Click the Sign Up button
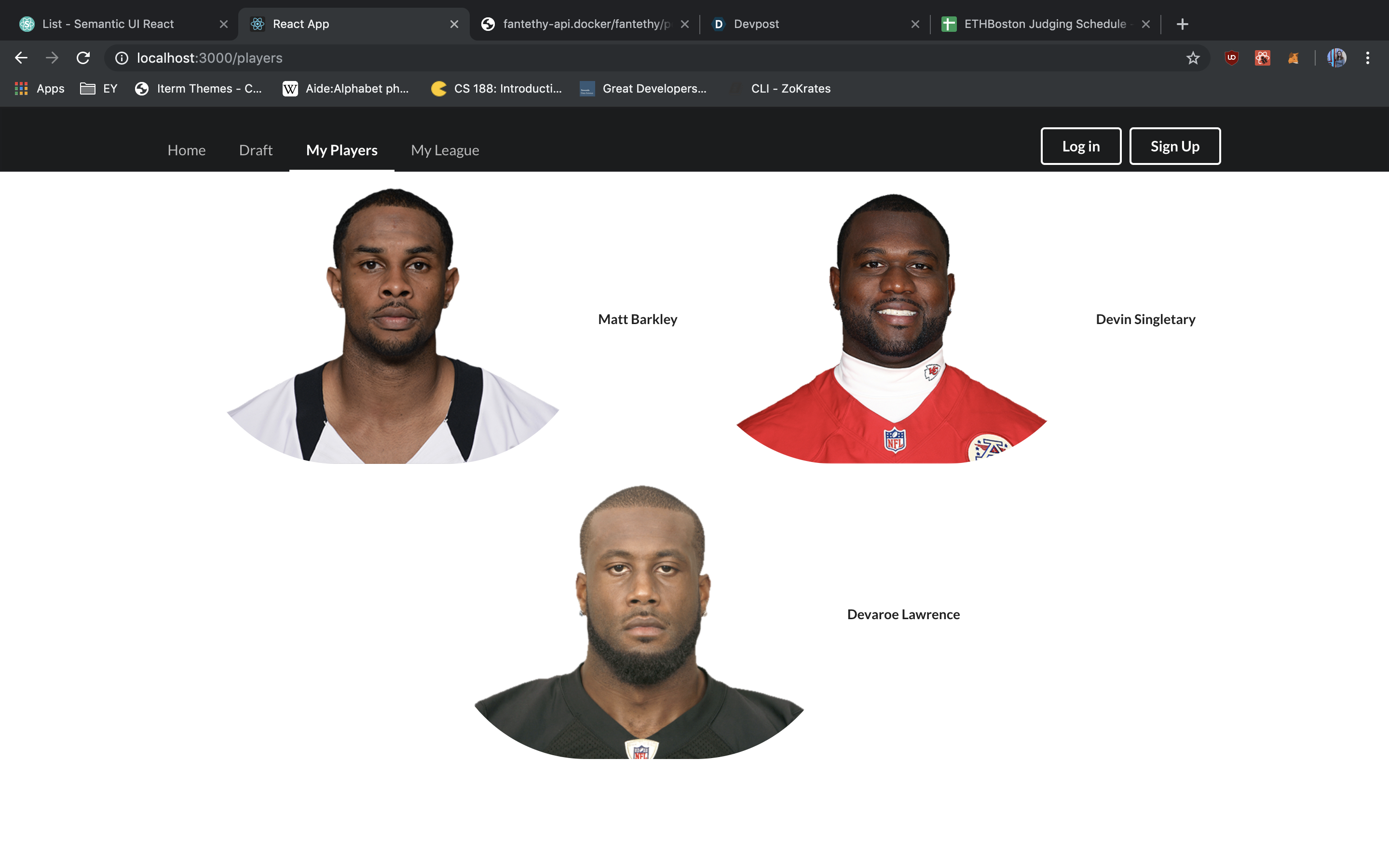The width and height of the screenshot is (1389, 868). (x=1174, y=146)
